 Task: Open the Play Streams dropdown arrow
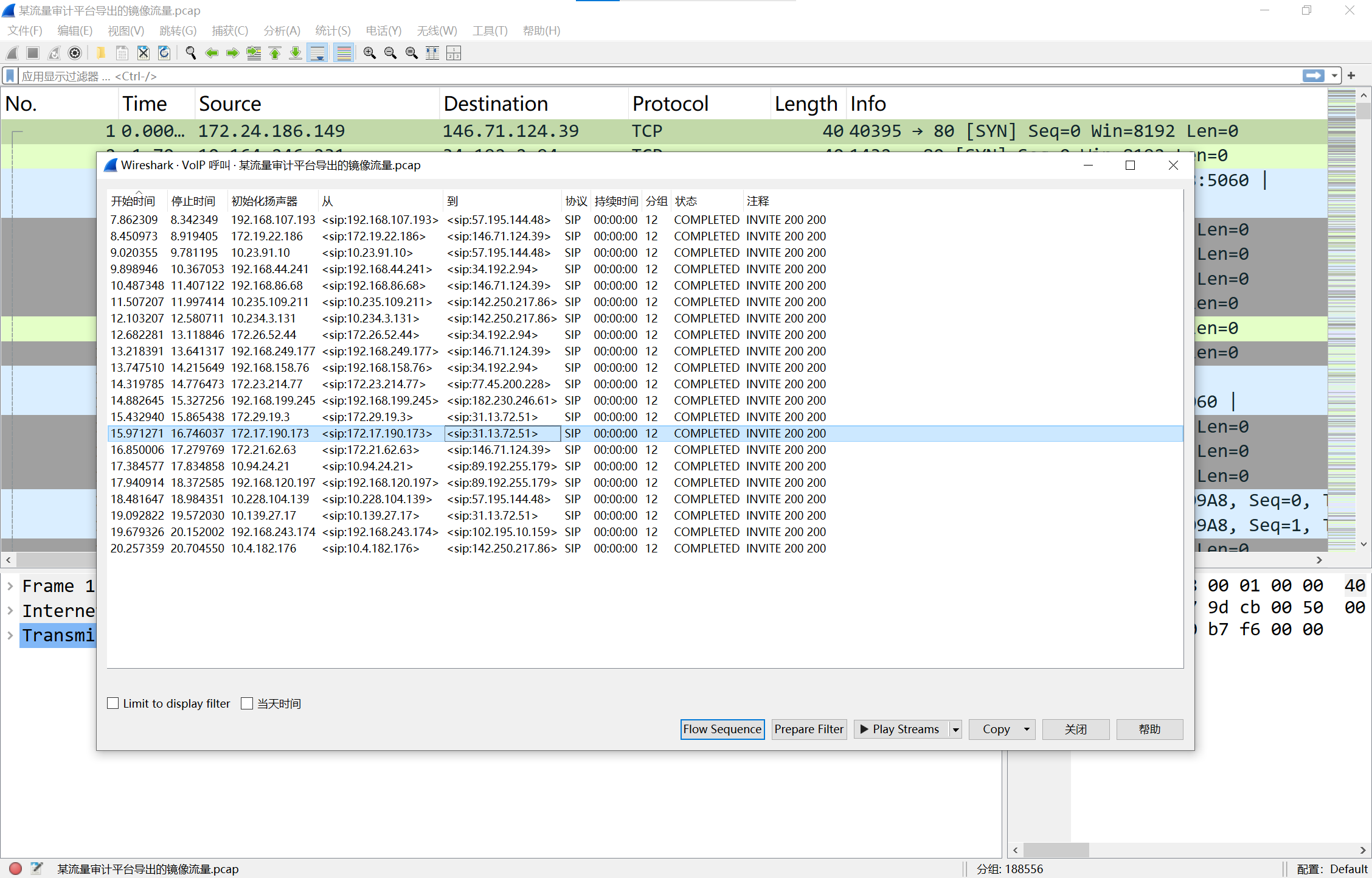coord(955,729)
